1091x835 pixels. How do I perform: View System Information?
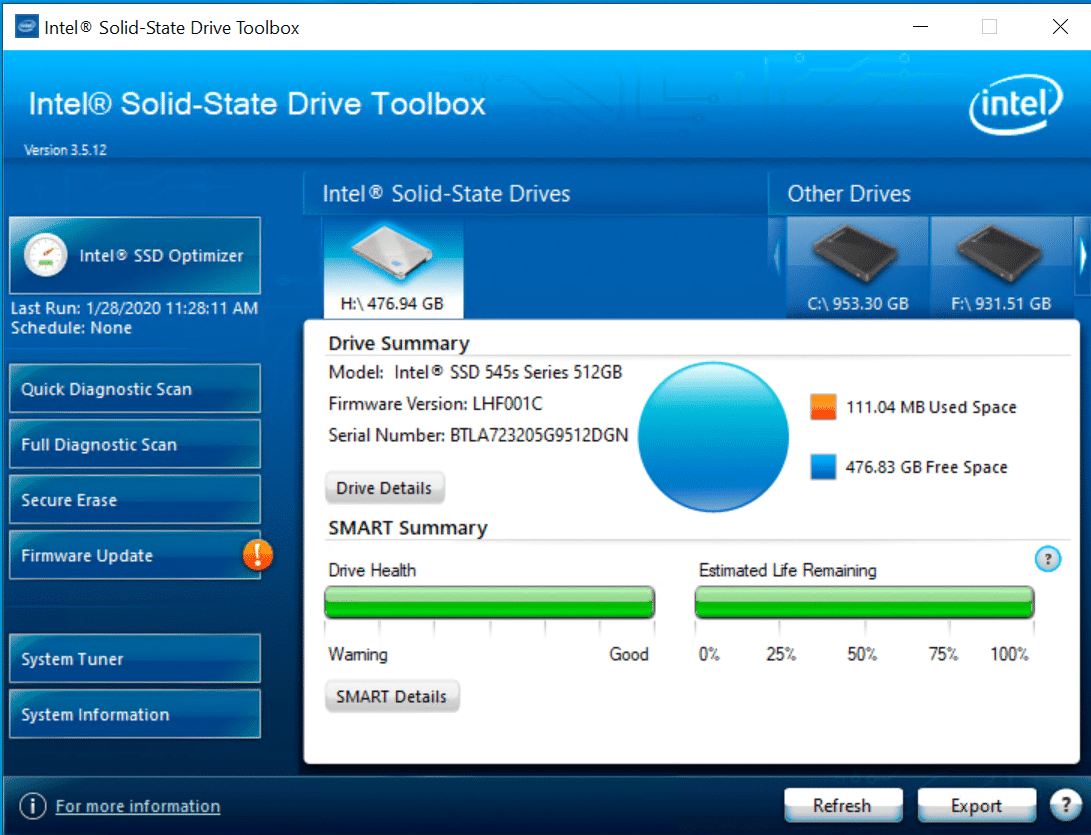point(134,713)
